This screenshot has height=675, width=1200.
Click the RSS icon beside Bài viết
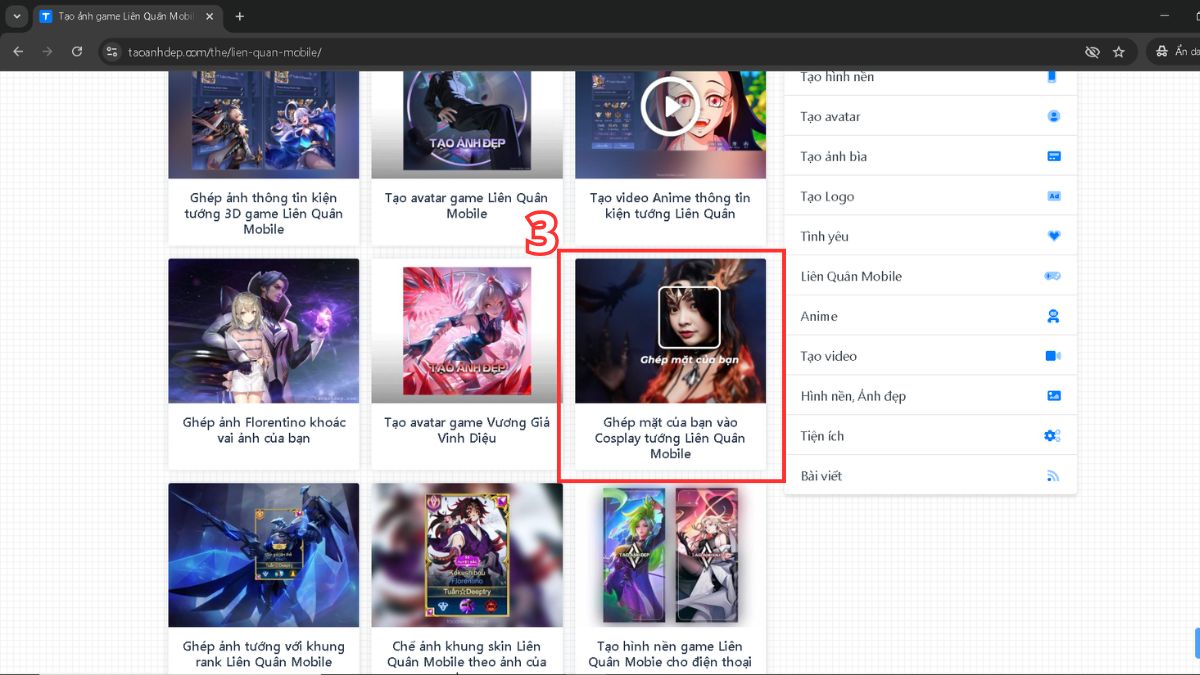coord(1053,476)
